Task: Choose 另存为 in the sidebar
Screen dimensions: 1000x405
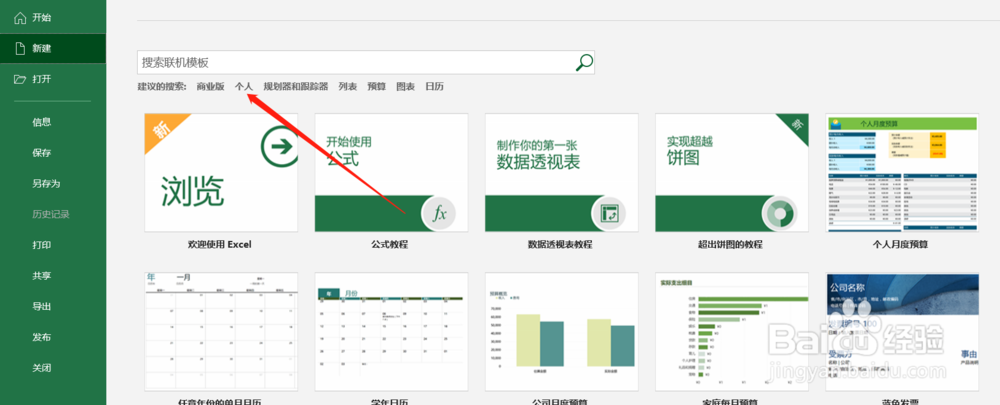Action: point(46,183)
